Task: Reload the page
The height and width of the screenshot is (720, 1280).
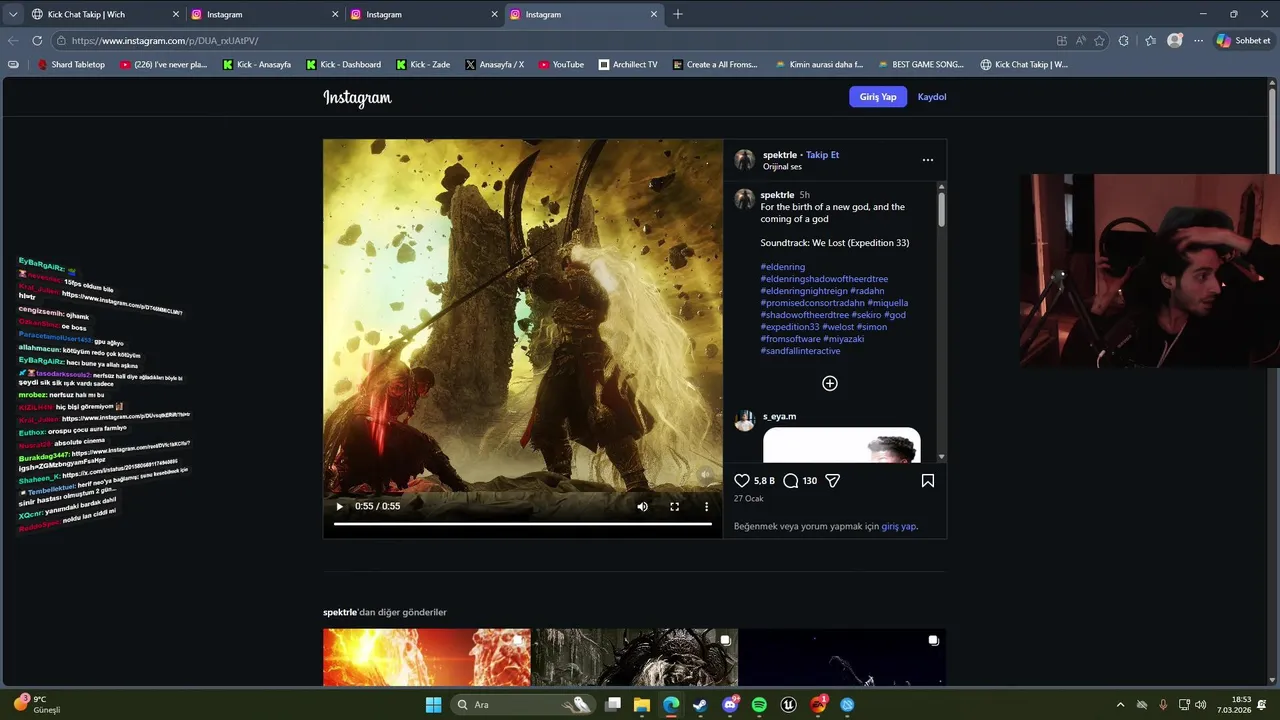Action: click(x=37, y=41)
